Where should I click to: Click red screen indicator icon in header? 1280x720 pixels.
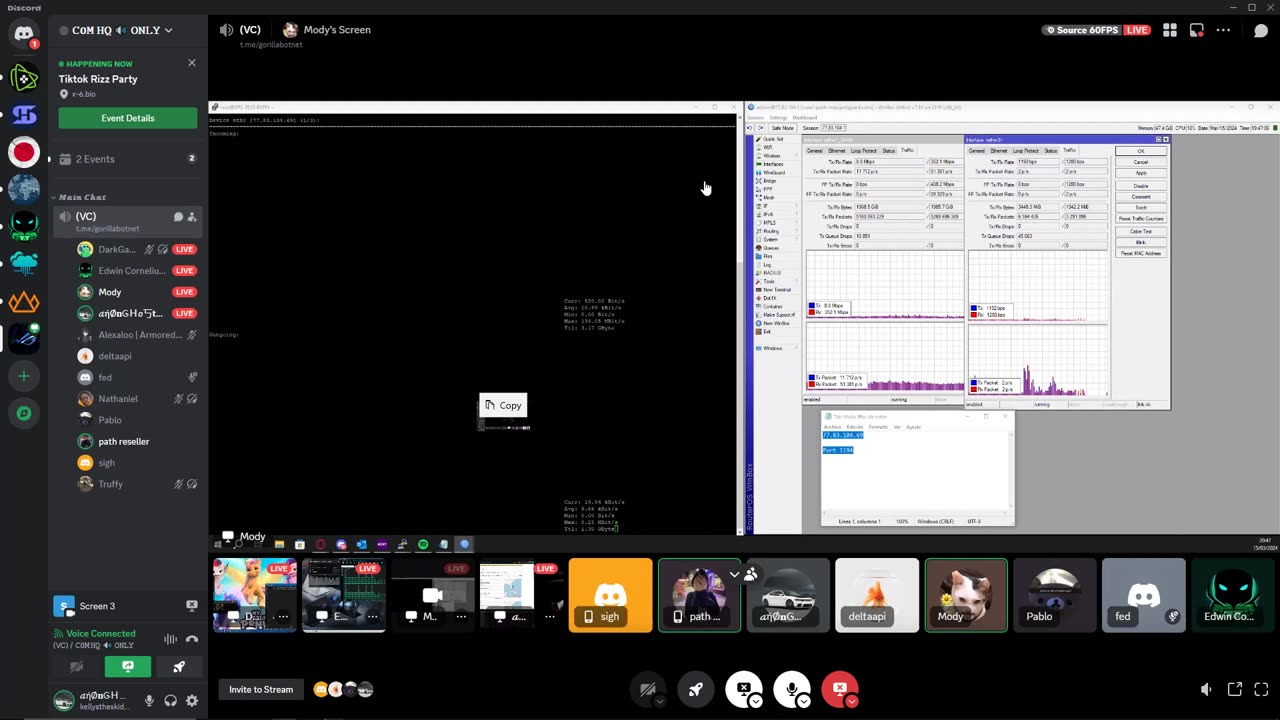pos(1196,30)
